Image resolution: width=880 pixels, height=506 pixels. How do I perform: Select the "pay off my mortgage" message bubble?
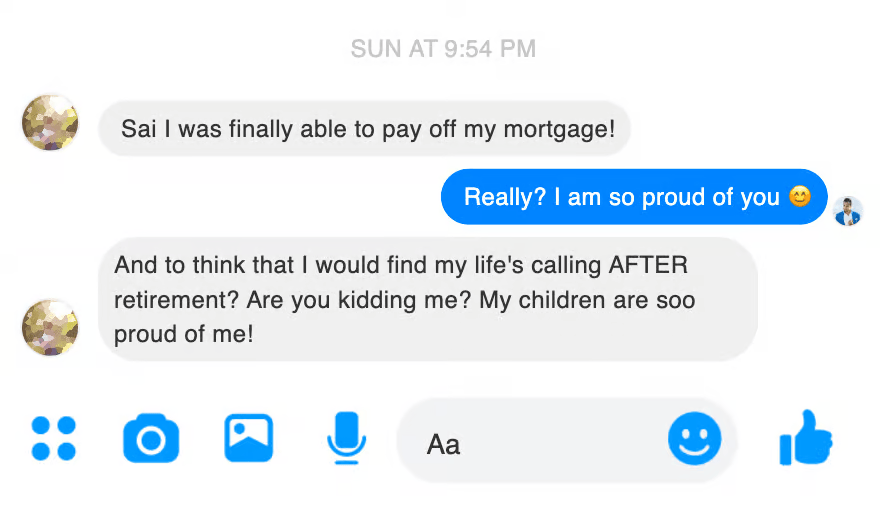pos(365,129)
